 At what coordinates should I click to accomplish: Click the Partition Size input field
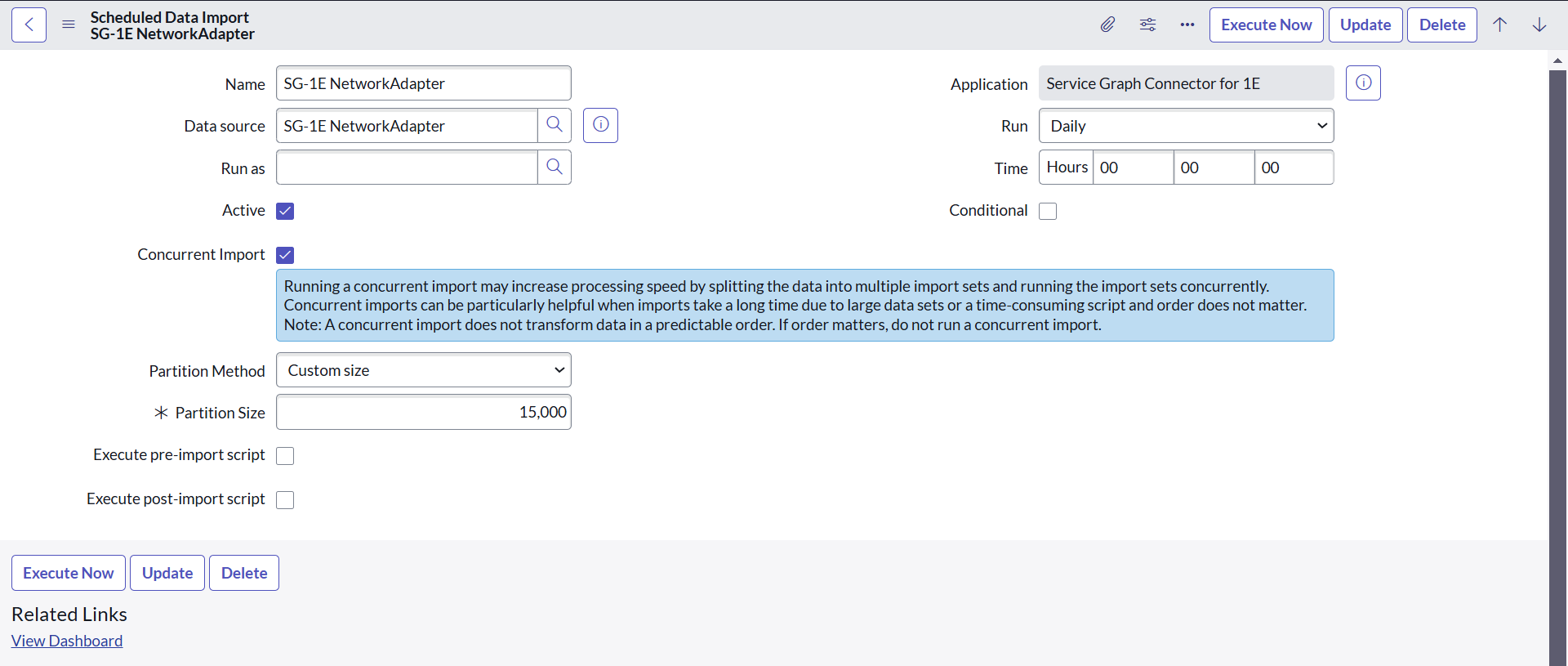423,413
